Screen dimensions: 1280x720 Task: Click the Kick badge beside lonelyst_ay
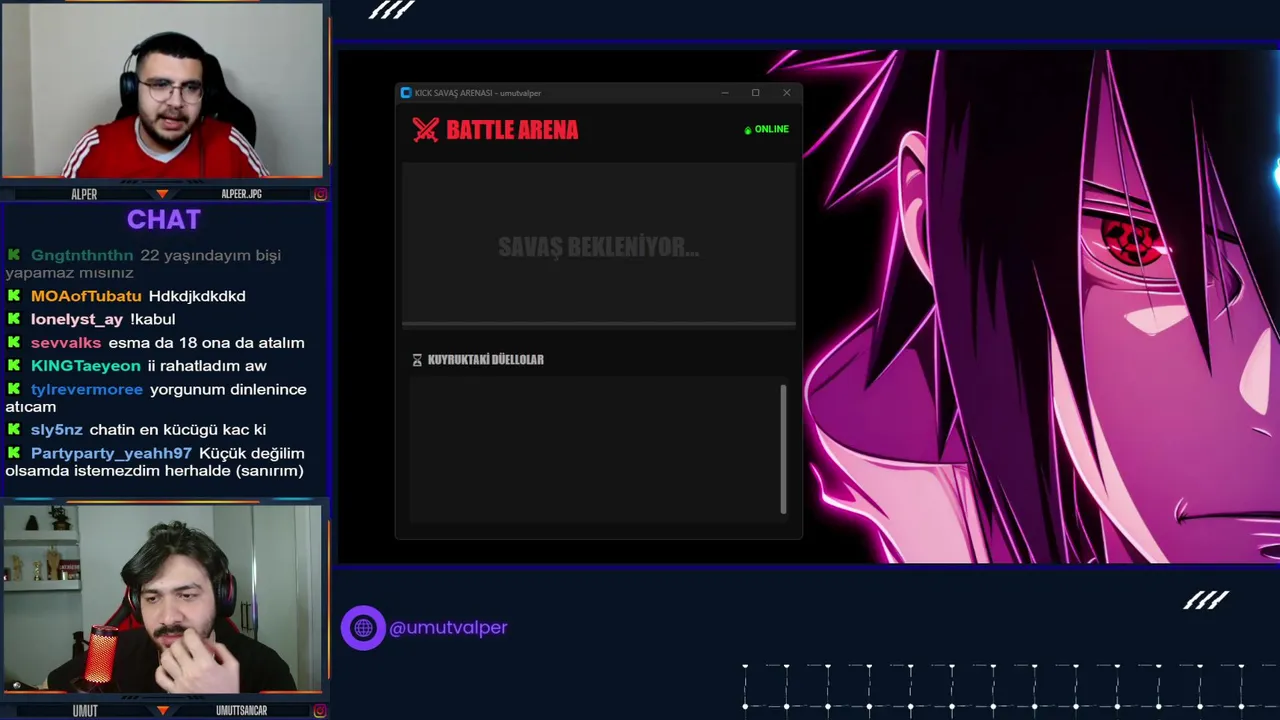tap(14, 319)
